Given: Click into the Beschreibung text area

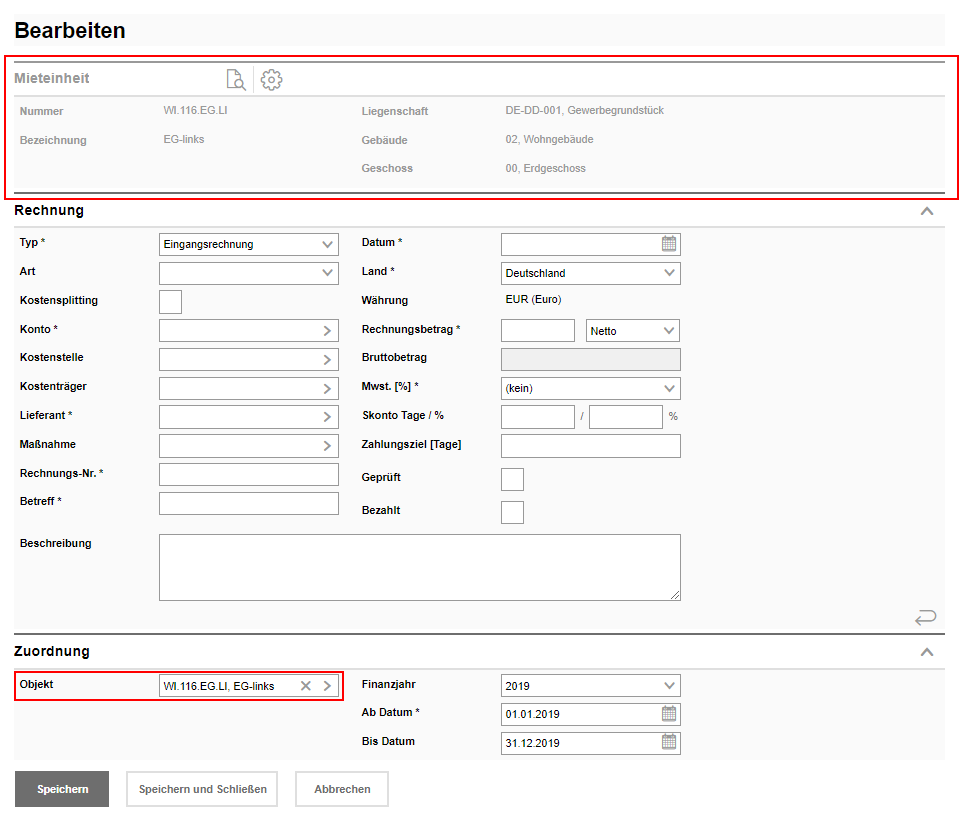Looking at the screenshot, I should 420,567.
